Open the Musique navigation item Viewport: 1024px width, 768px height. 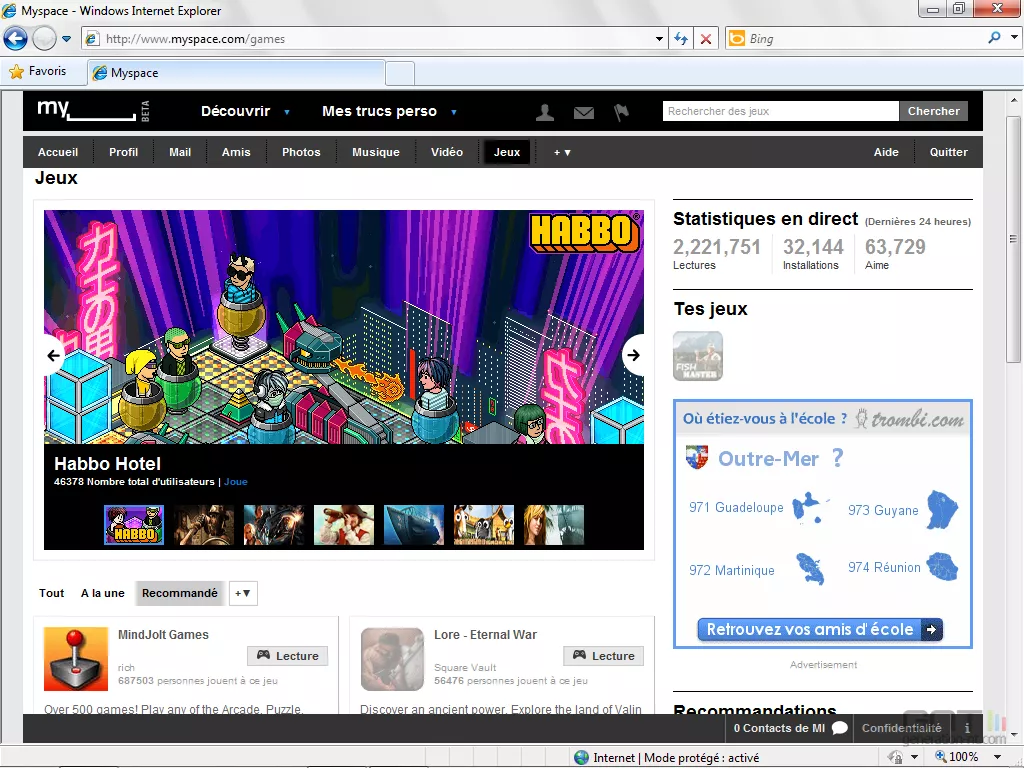point(376,152)
